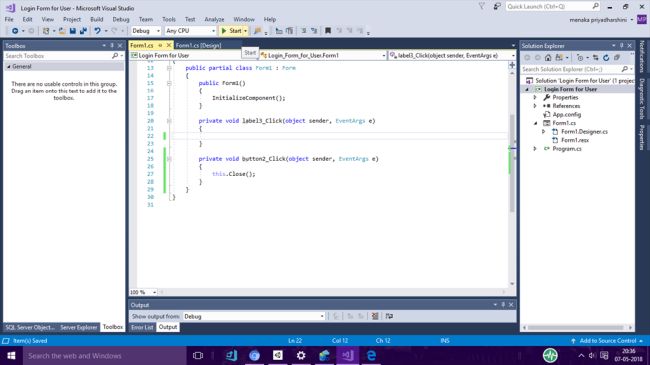Select App.config in Solution Explorer

(566, 114)
